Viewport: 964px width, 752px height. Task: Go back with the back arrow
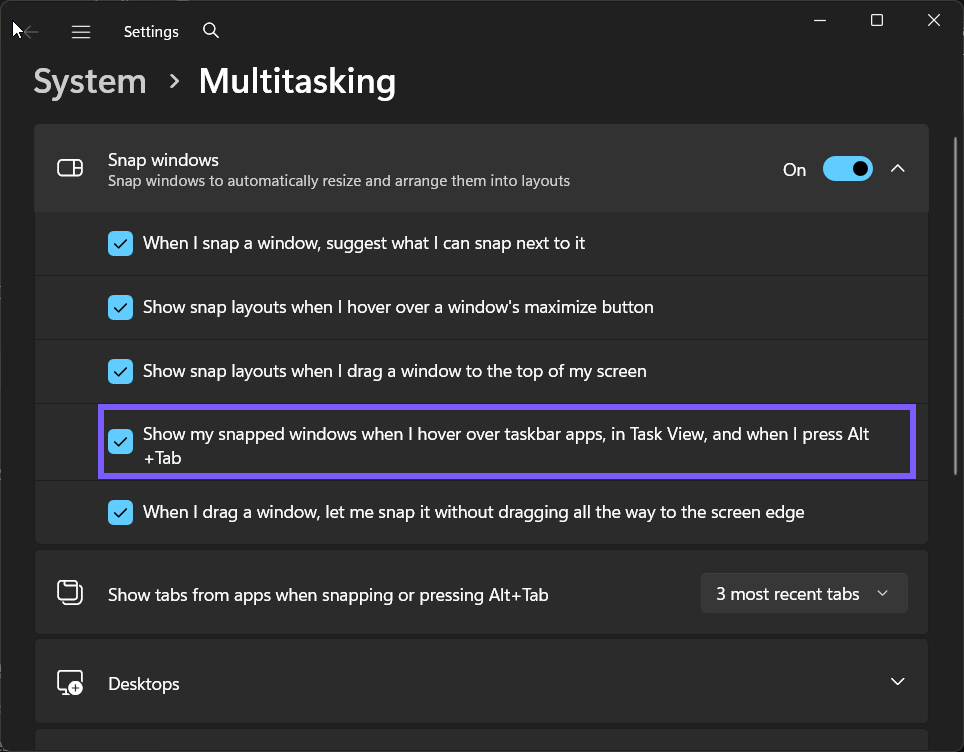coord(30,31)
